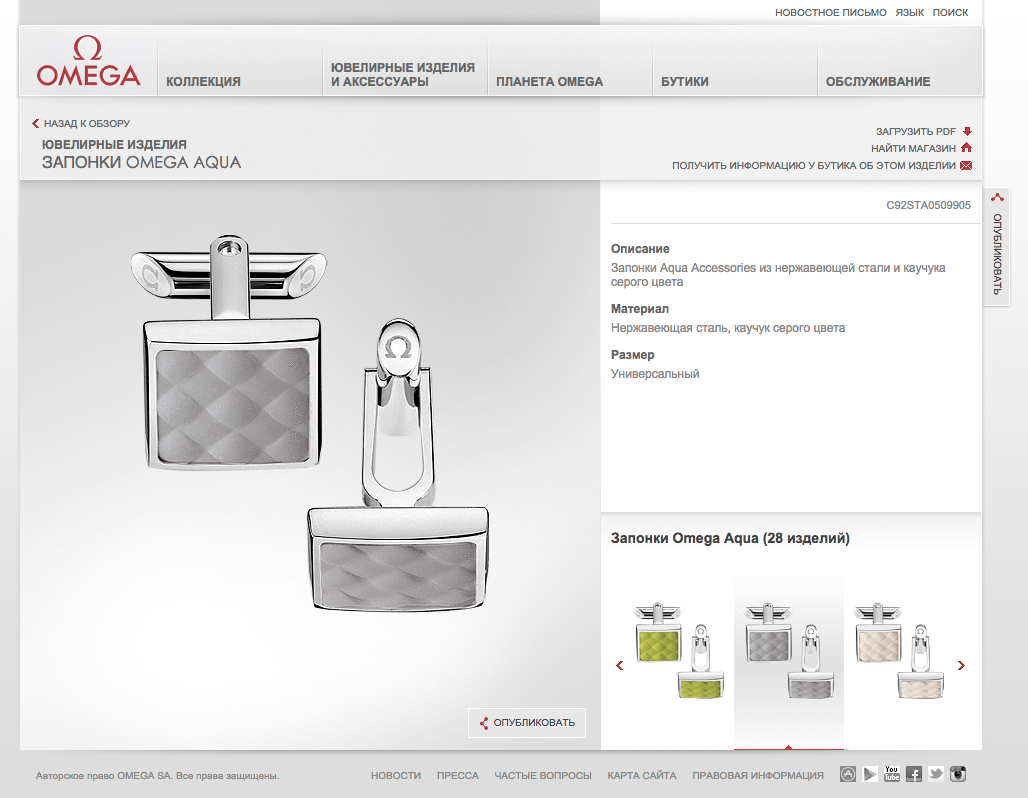Viewport: 1028px width, 798px height.
Task: Click the НАЙТИ МАГАЗИН link
Action: tap(913, 148)
